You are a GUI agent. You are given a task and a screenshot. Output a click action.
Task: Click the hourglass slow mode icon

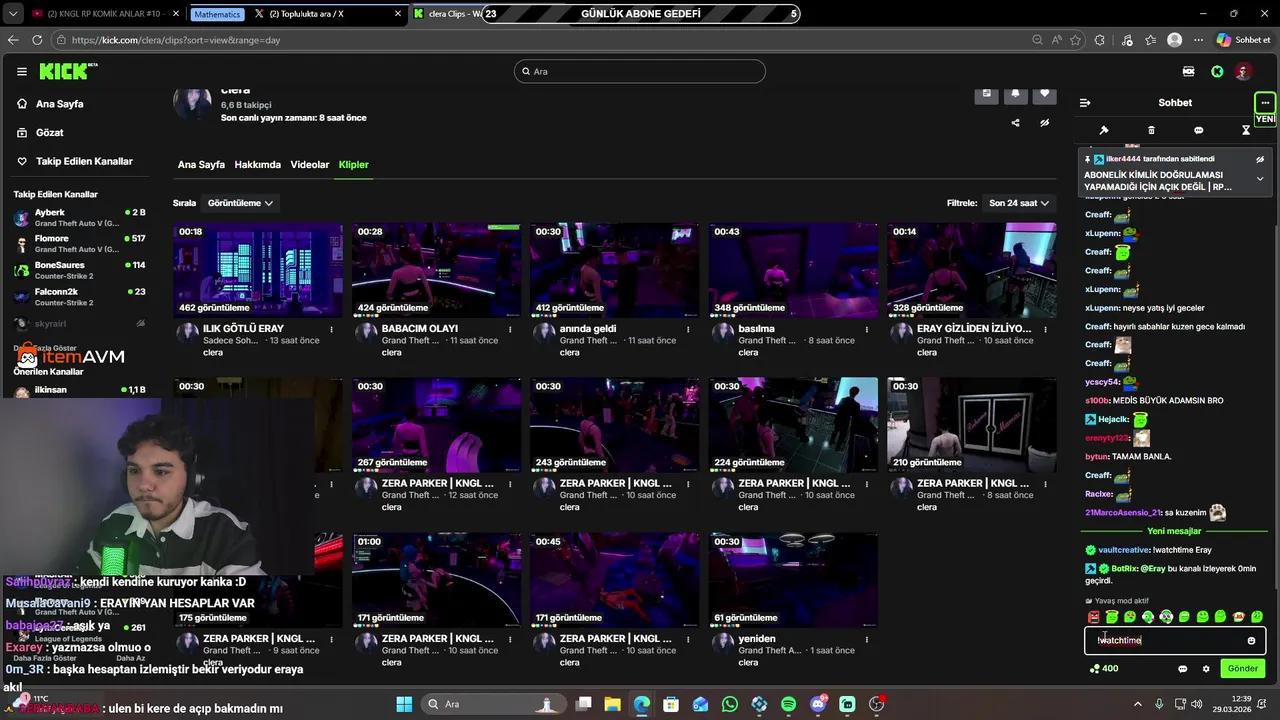[1246, 130]
